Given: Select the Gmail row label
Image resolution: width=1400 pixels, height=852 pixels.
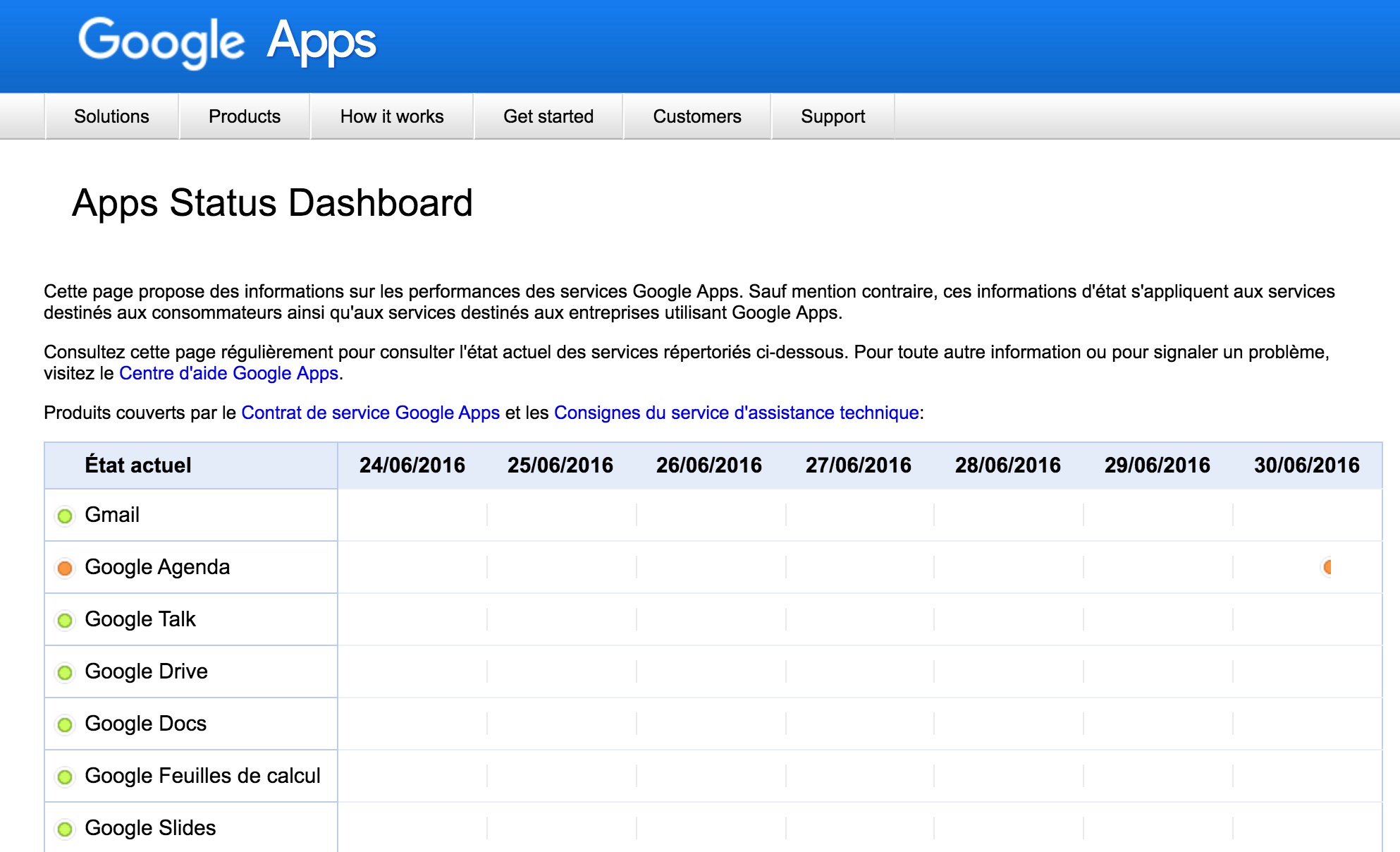Looking at the screenshot, I should [x=113, y=515].
